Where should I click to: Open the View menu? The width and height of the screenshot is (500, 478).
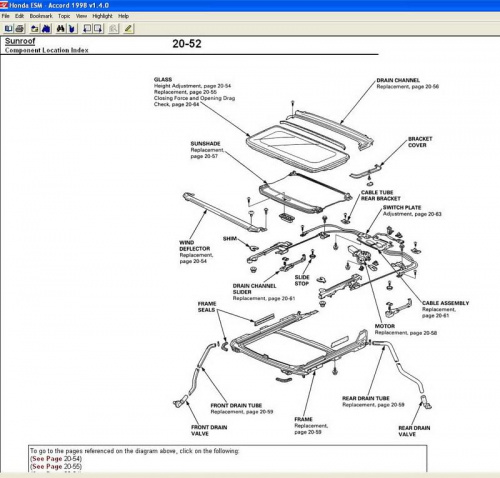(x=81, y=16)
